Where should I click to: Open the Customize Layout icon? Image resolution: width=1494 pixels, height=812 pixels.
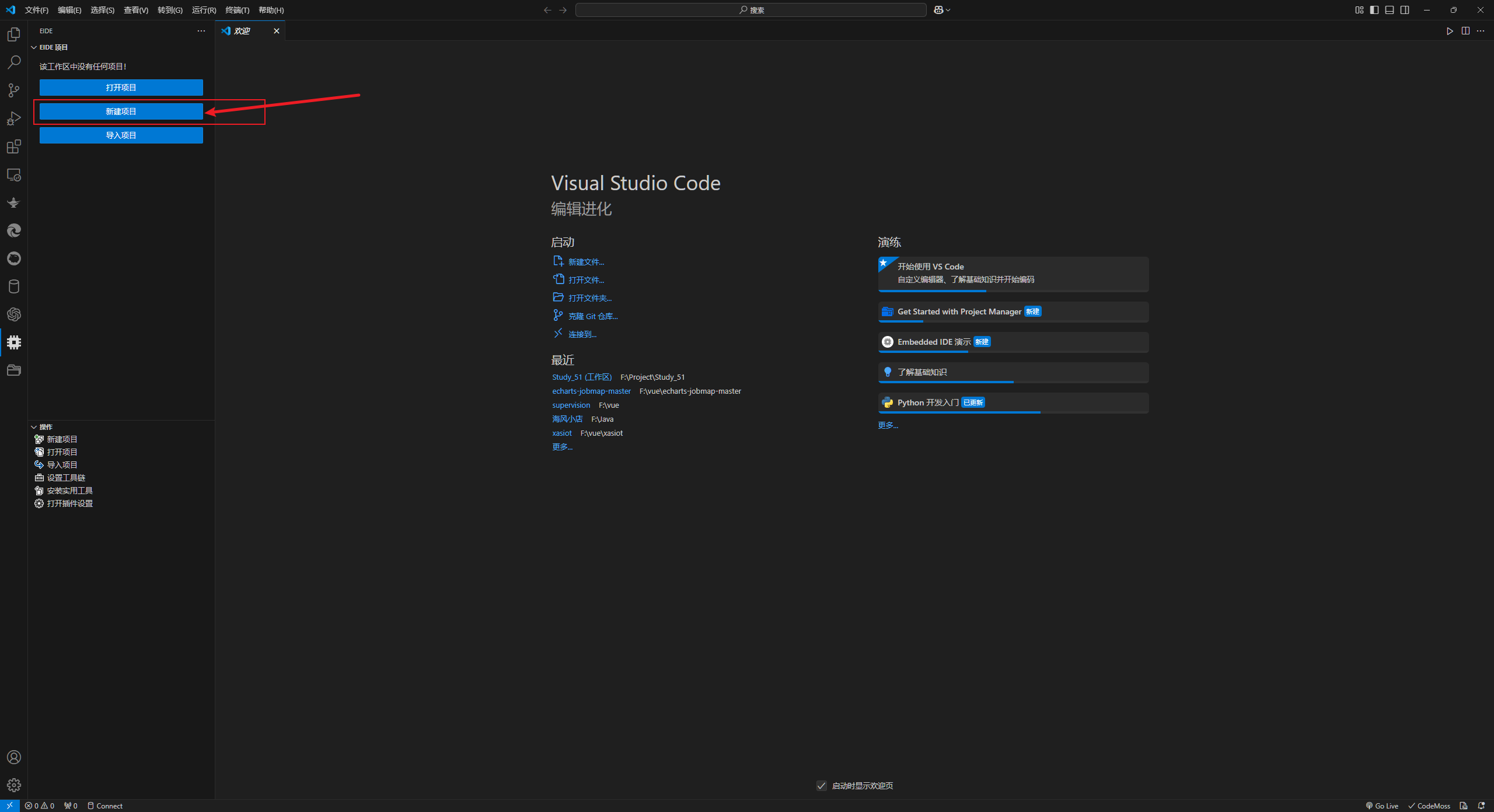(1359, 10)
